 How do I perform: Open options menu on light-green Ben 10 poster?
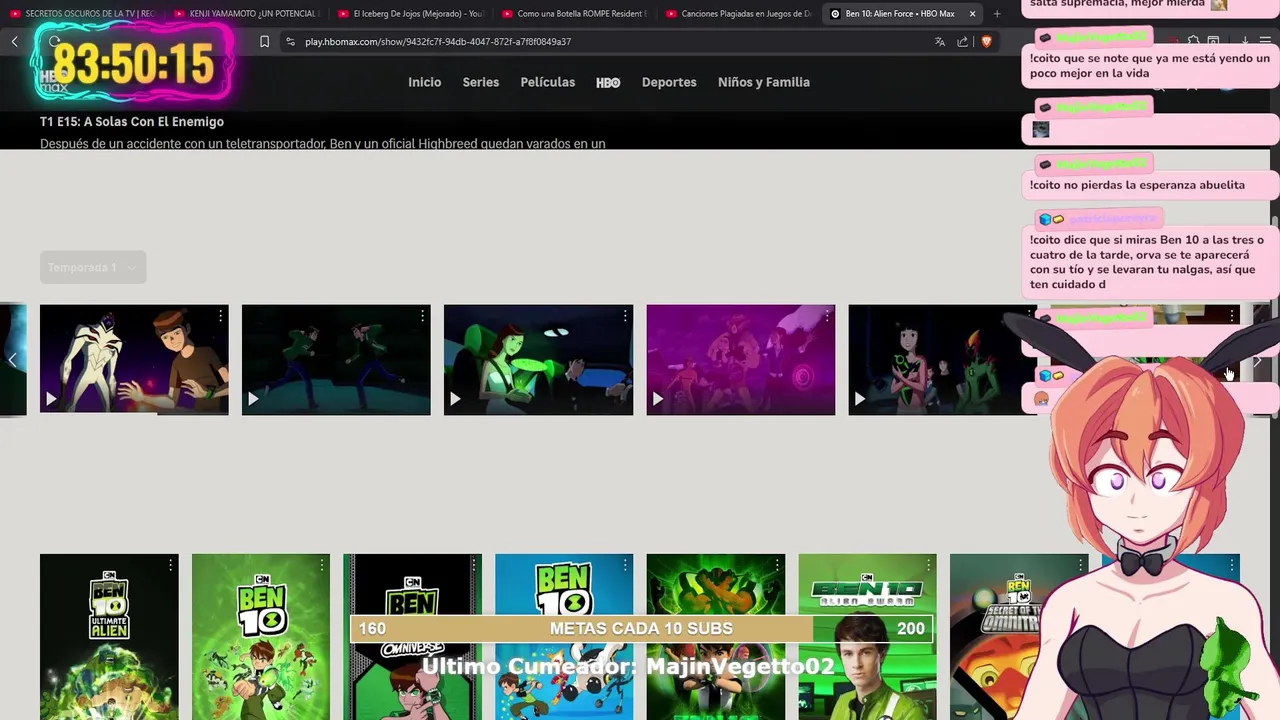point(322,566)
